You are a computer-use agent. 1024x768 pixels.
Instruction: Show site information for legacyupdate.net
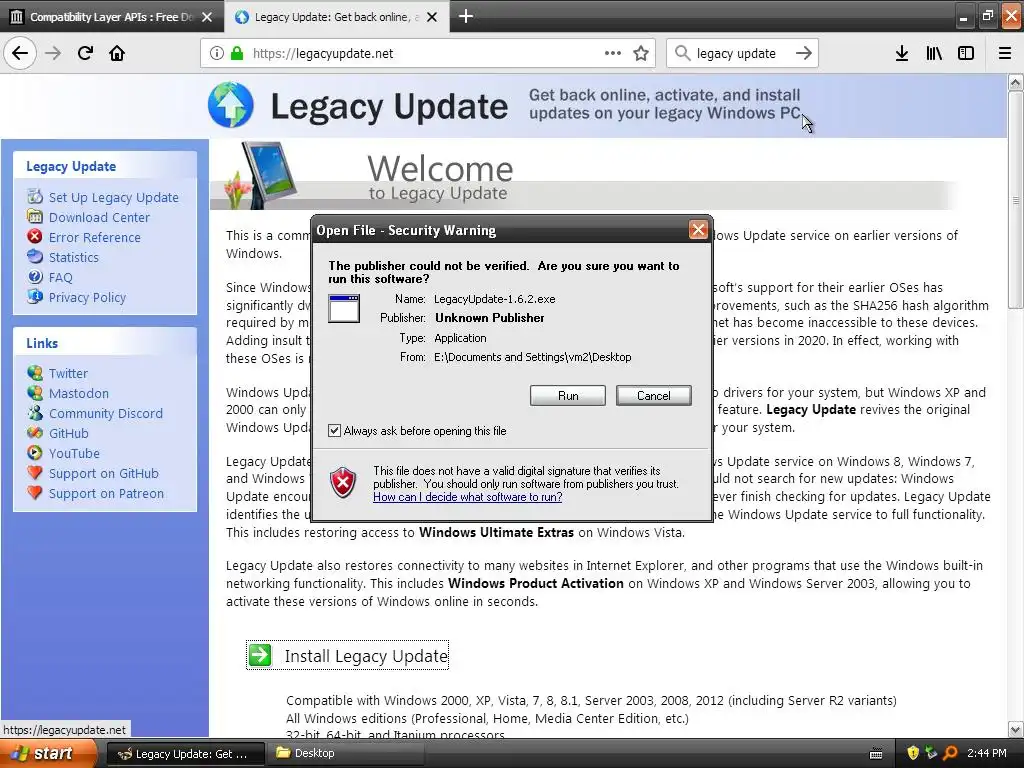pos(217,54)
